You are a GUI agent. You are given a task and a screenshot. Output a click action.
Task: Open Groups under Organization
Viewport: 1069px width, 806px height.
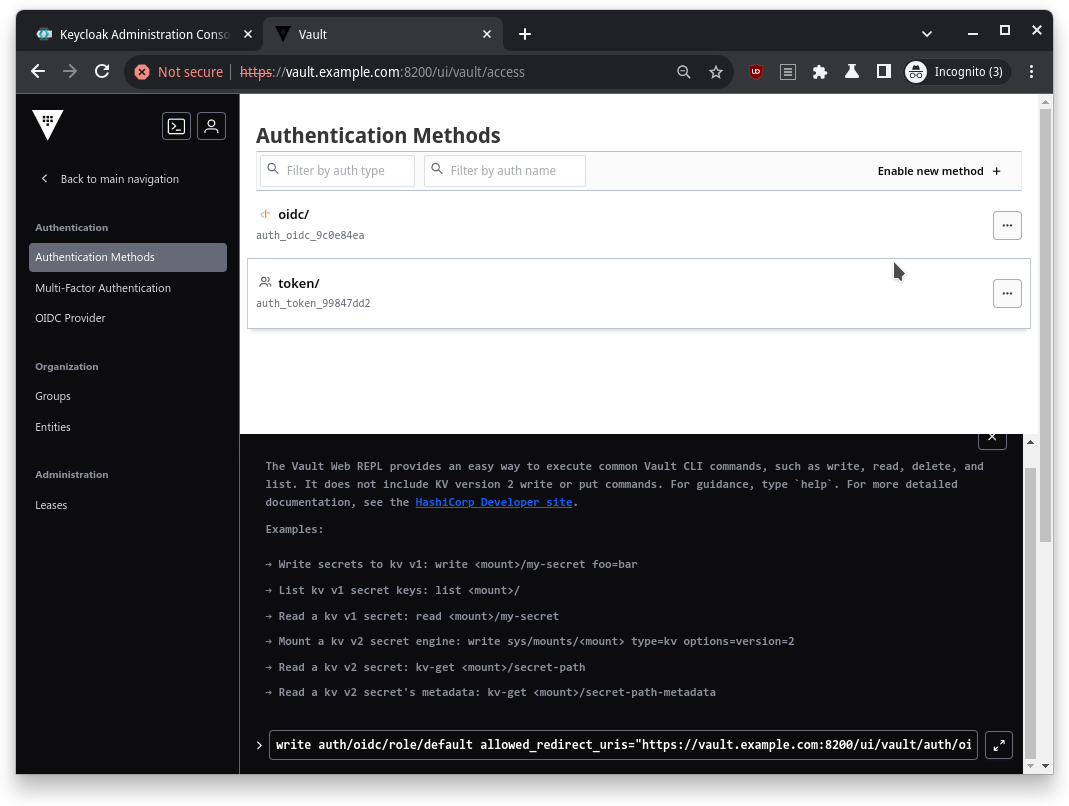[x=53, y=396]
